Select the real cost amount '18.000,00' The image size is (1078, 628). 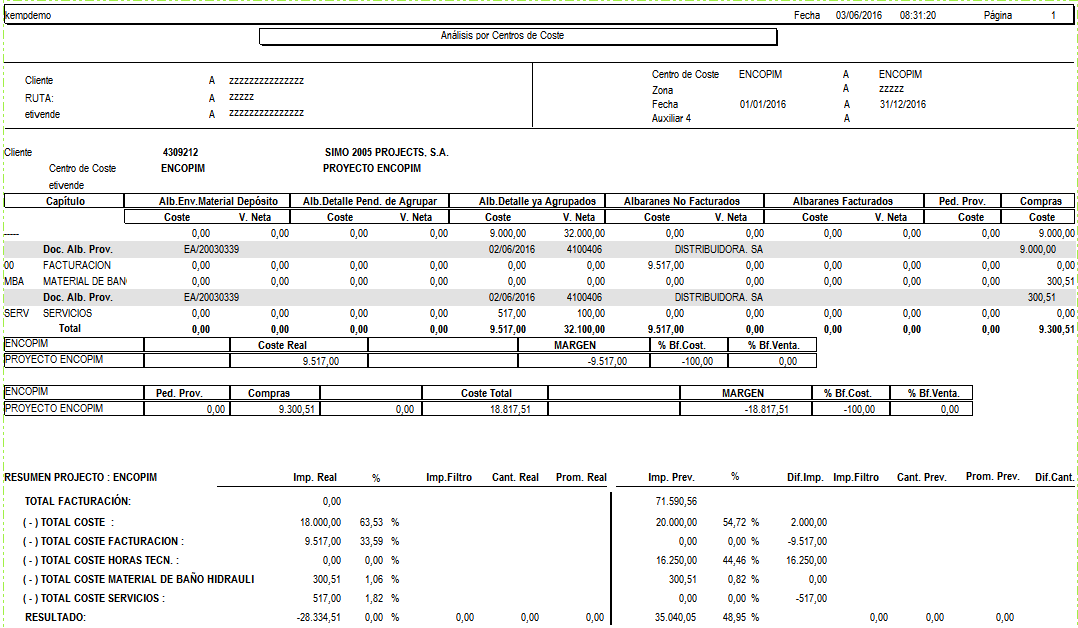[x=320, y=523]
